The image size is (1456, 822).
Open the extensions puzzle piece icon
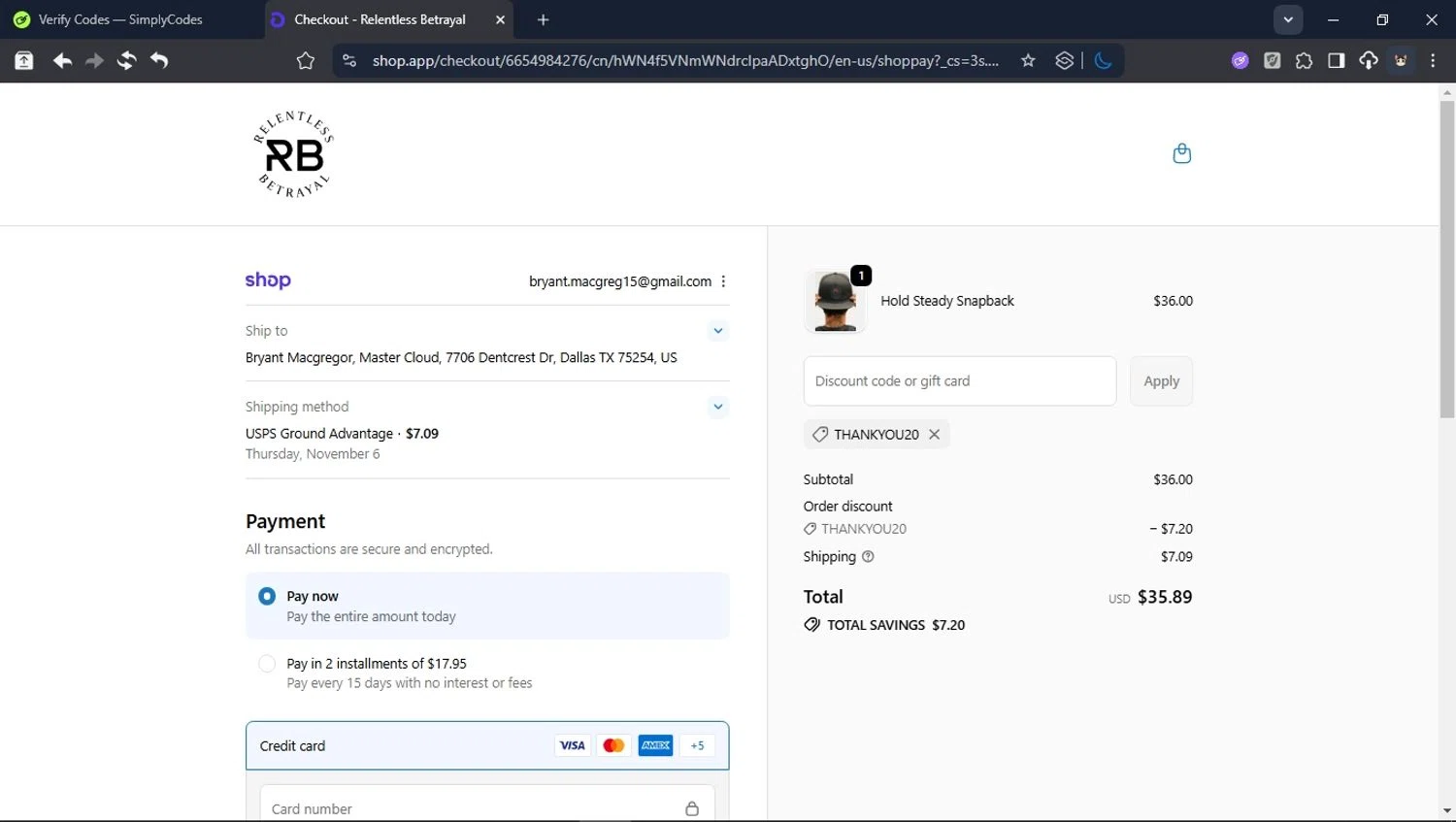1304,60
